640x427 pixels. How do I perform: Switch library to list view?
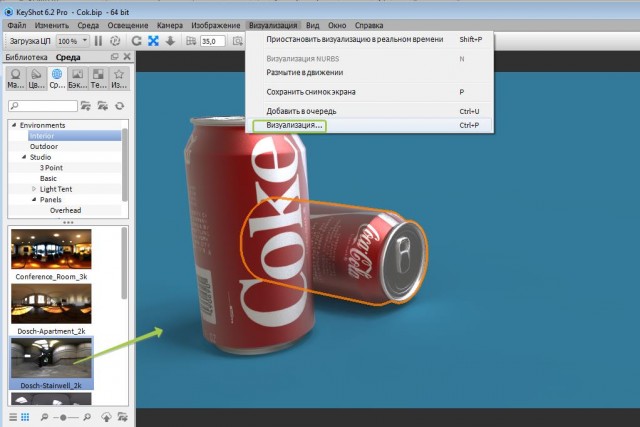(x=13, y=416)
